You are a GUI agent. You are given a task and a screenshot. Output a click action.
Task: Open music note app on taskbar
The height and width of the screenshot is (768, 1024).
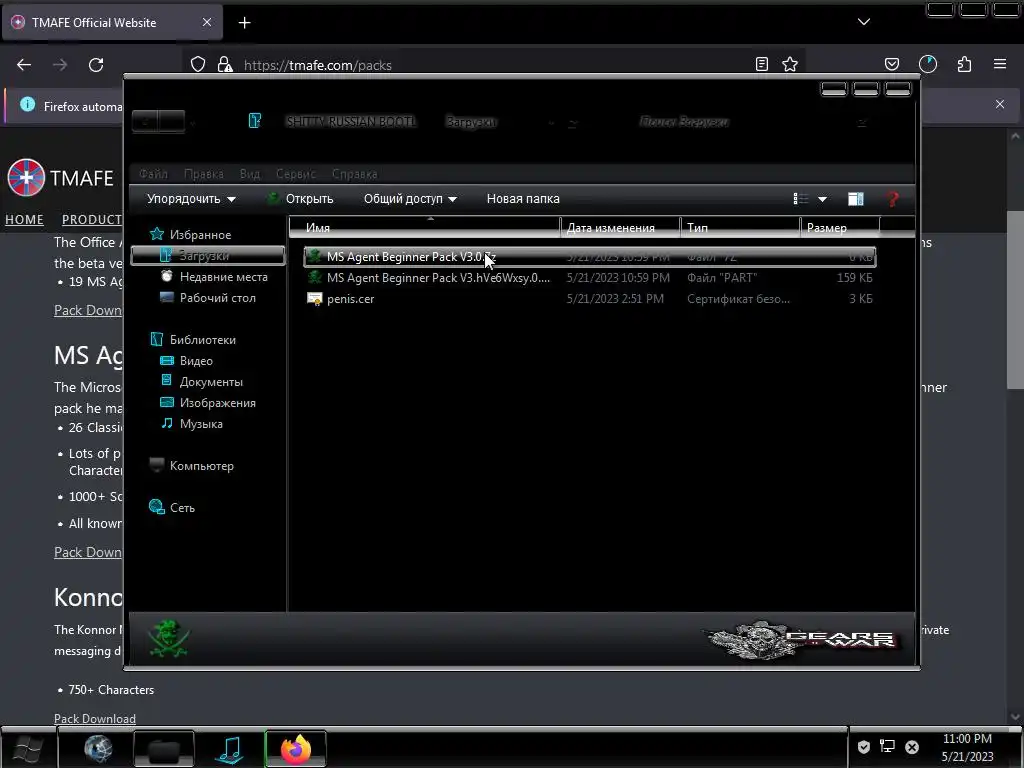pos(230,748)
